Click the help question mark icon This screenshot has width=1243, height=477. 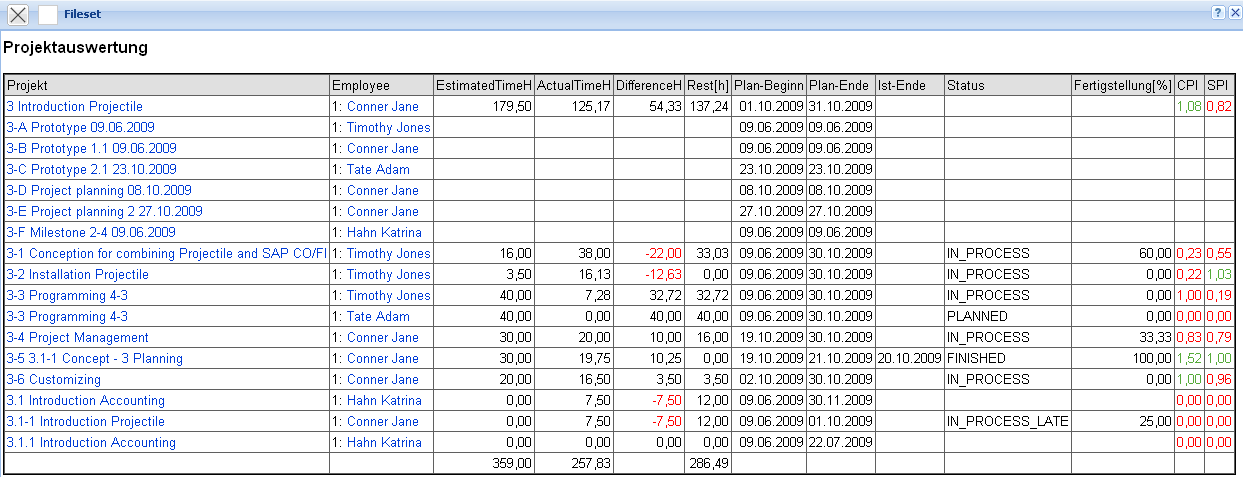pos(1218,13)
